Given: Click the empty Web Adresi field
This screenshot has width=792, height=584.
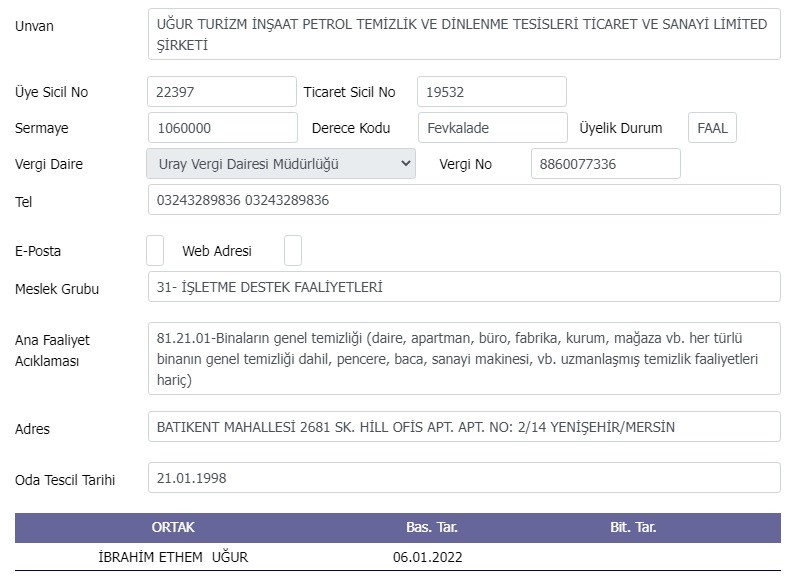Looking at the screenshot, I should 293,251.
